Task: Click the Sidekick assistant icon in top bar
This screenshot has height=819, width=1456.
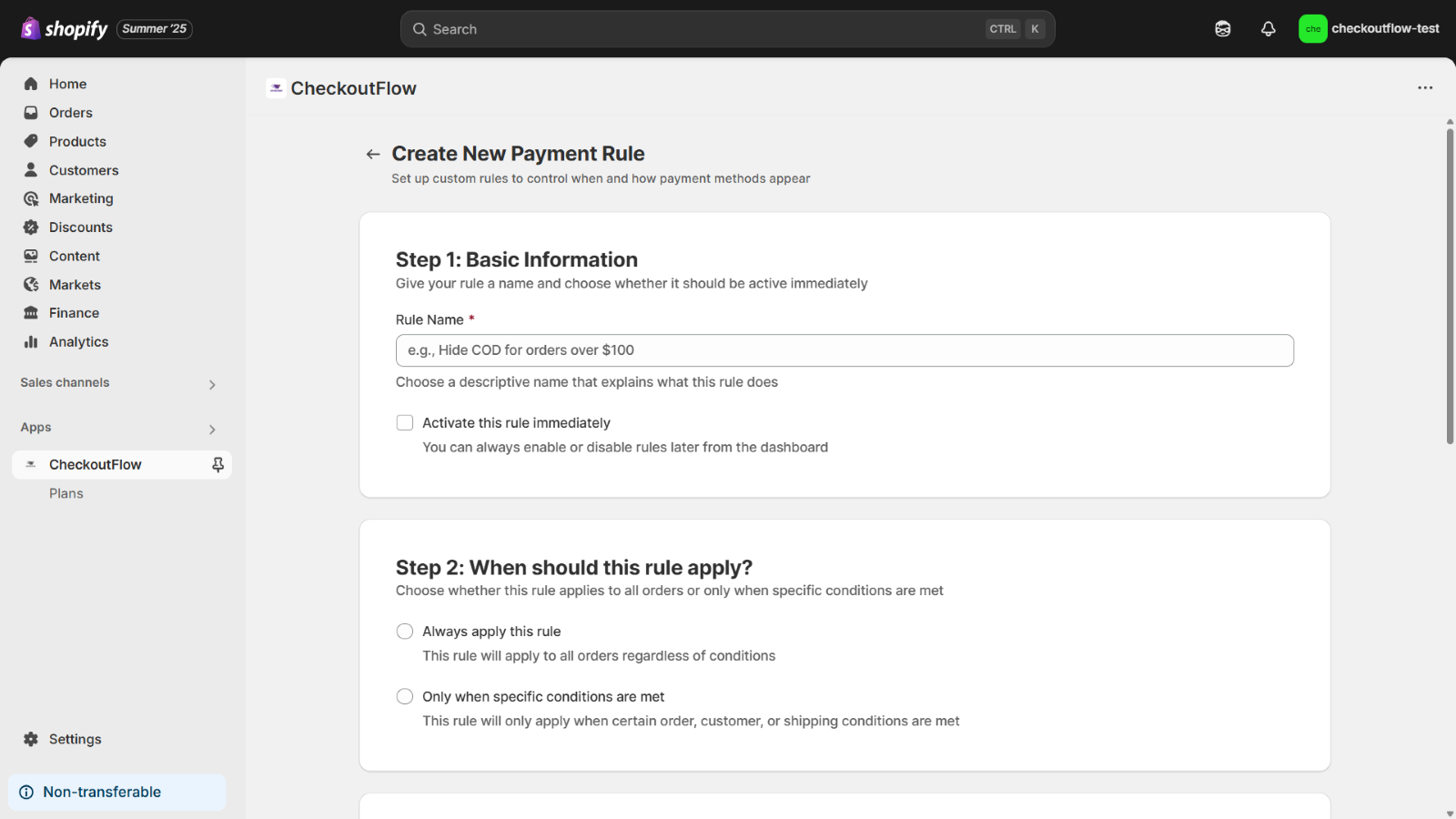Action: click(x=1223, y=29)
